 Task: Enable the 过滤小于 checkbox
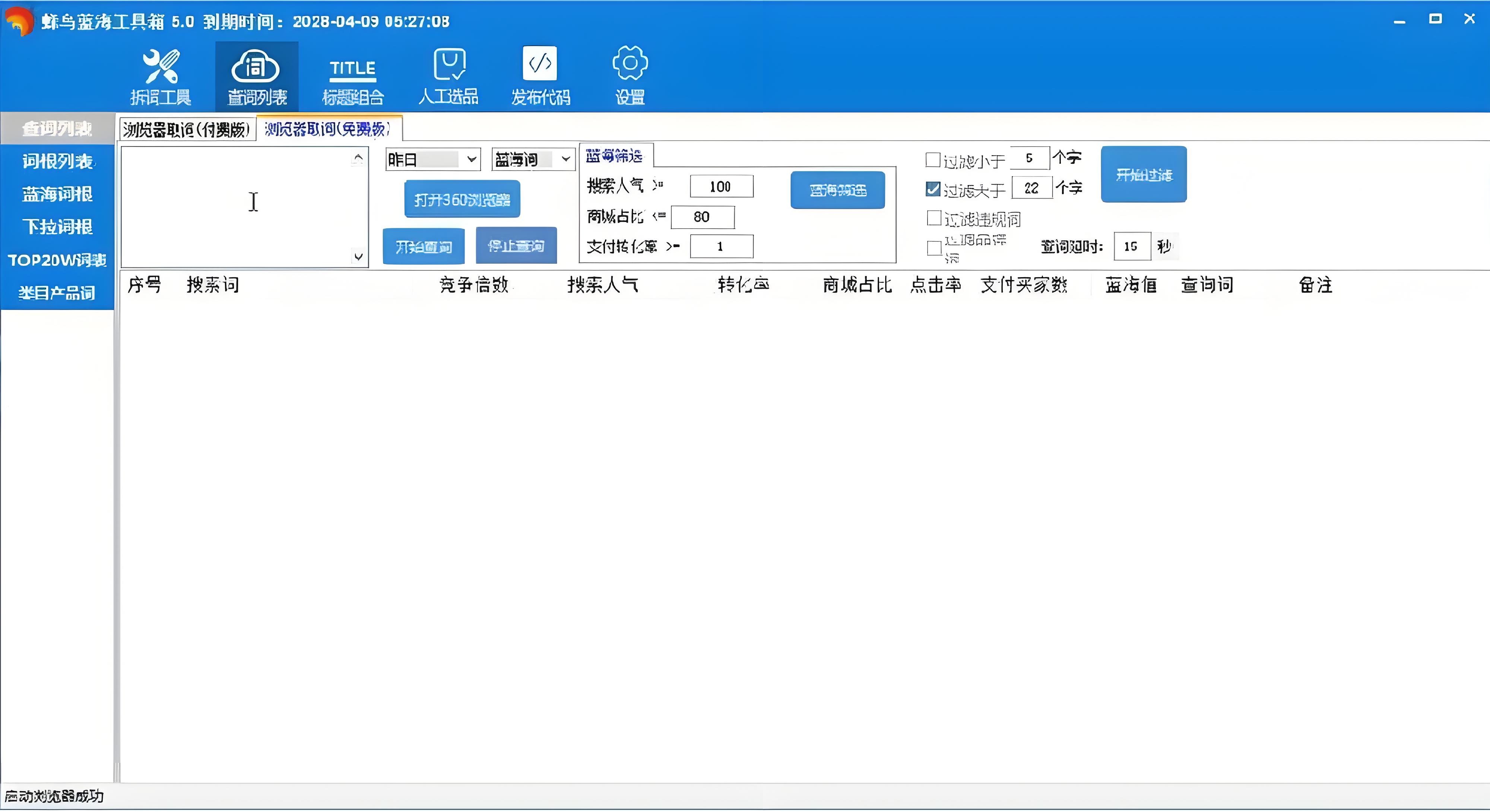pyautogui.click(x=932, y=160)
